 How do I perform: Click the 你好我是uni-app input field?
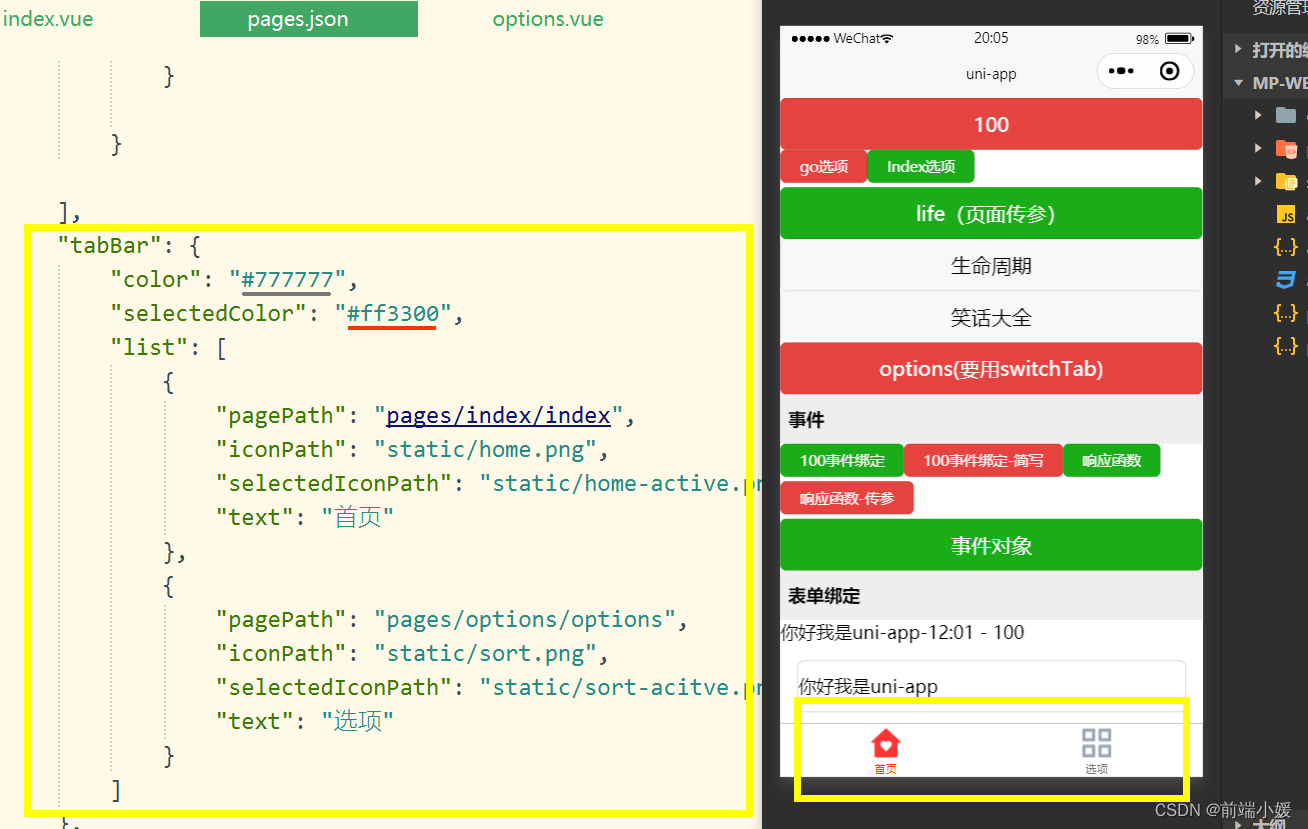pyautogui.click(x=991, y=686)
